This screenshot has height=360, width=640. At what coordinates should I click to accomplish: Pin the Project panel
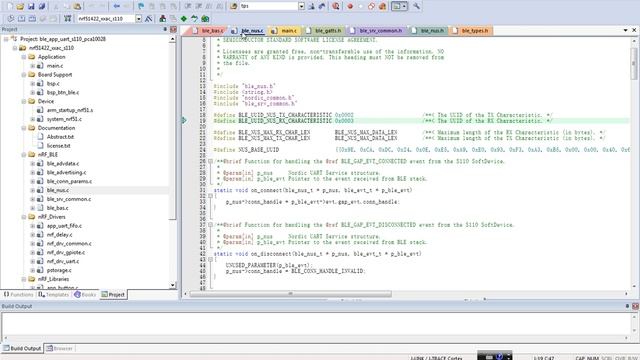(x=165, y=29)
